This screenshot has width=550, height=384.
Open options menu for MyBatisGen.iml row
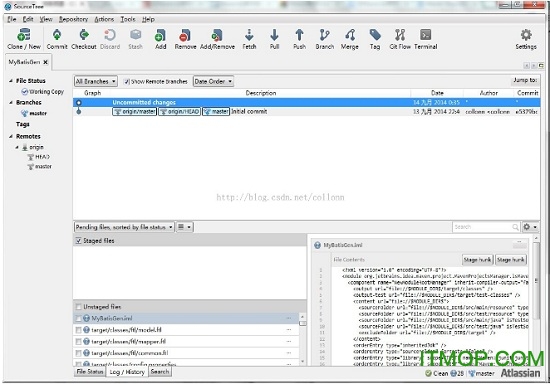[x=289, y=318]
